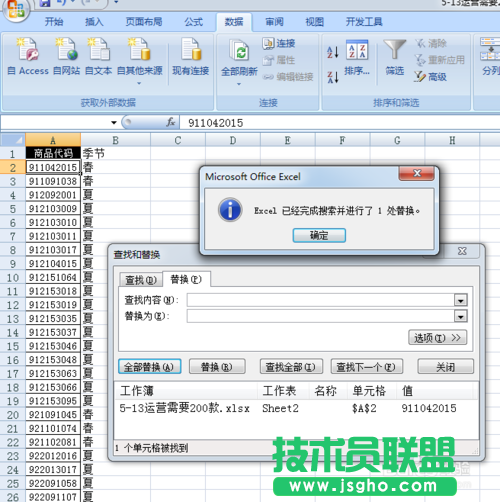Select header cell 商品代码
The width and height of the screenshot is (500, 502).
coord(53,154)
